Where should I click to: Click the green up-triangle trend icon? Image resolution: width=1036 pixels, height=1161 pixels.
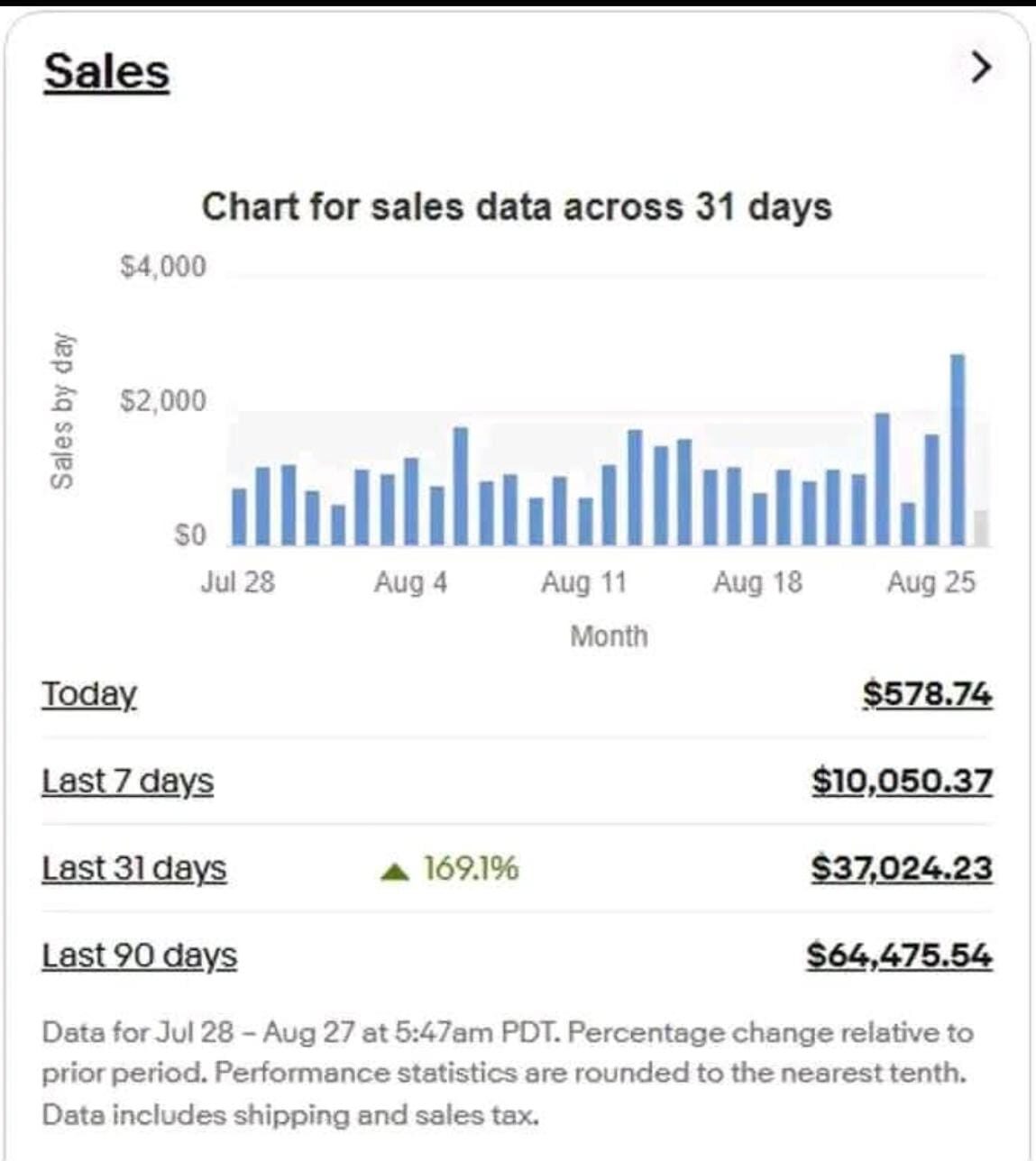click(x=395, y=871)
